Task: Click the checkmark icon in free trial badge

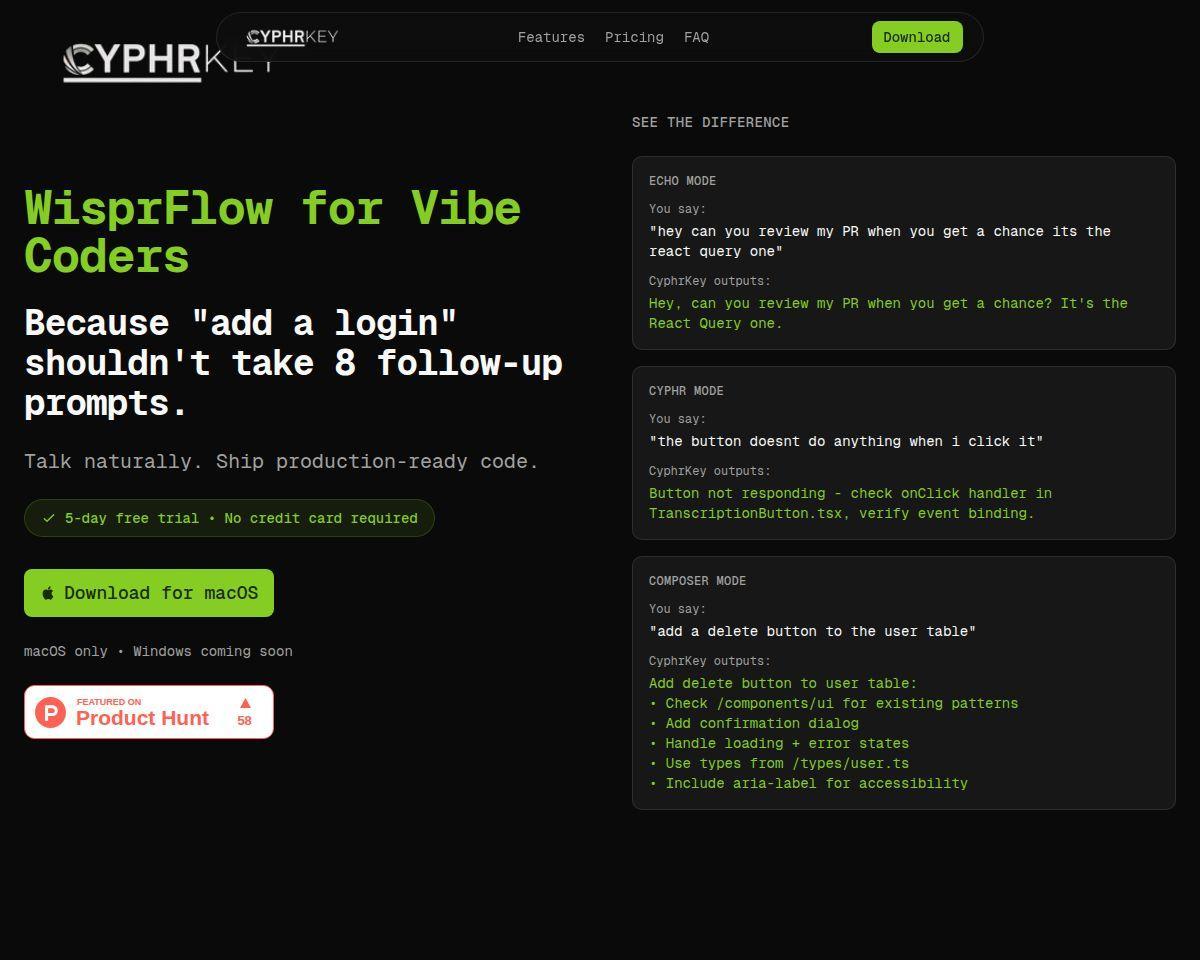Action: click(x=48, y=518)
